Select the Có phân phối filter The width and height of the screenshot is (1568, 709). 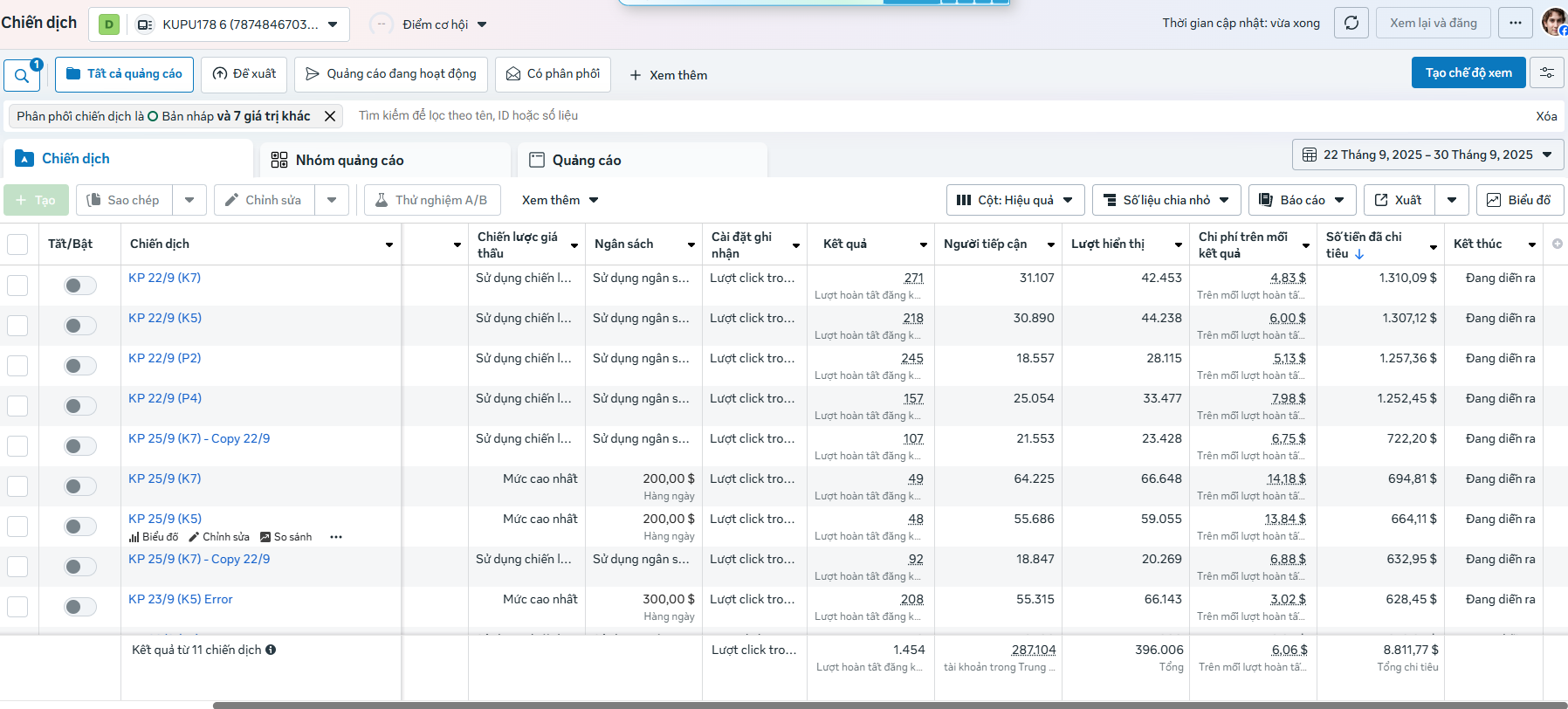[x=553, y=74]
